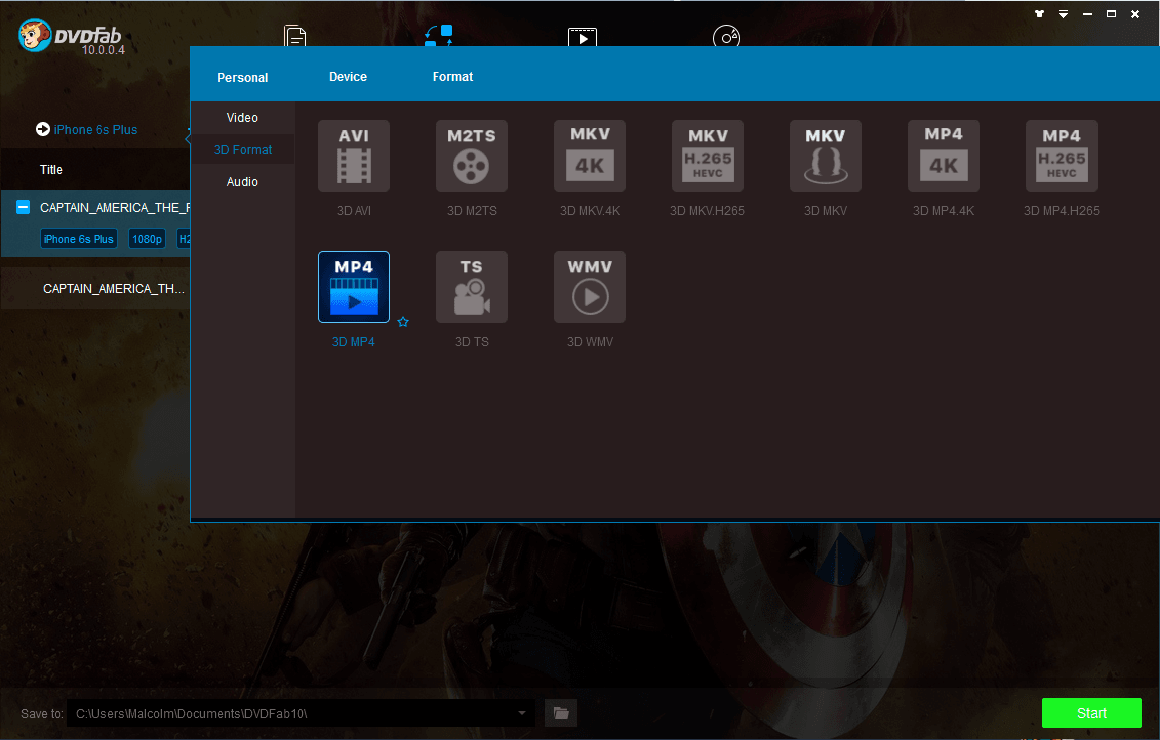Click the iPhone 6s Plus tag badge
This screenshot has height=740, width=1160.
click(x=78, y=239)
